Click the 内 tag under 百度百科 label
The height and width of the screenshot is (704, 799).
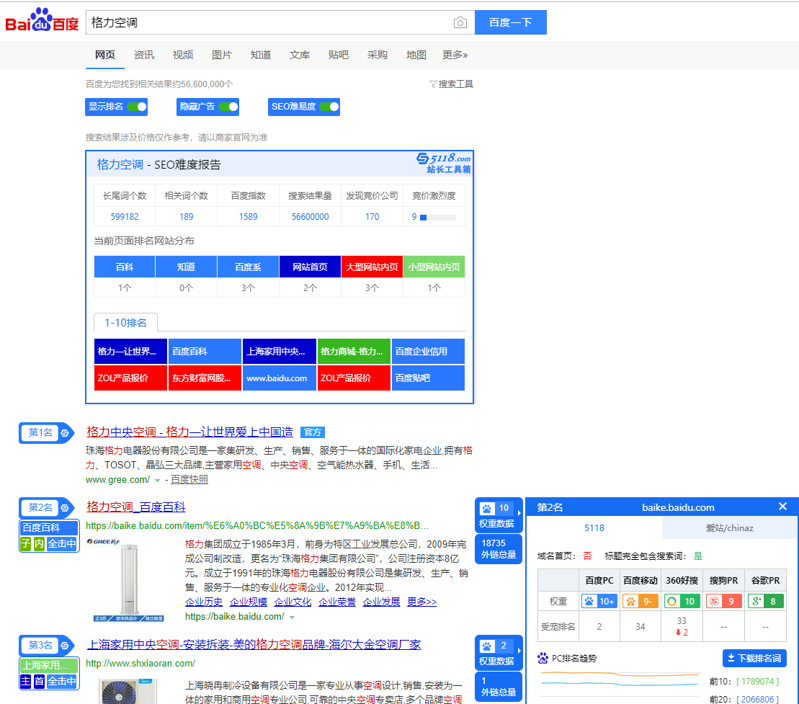point(39,544)
